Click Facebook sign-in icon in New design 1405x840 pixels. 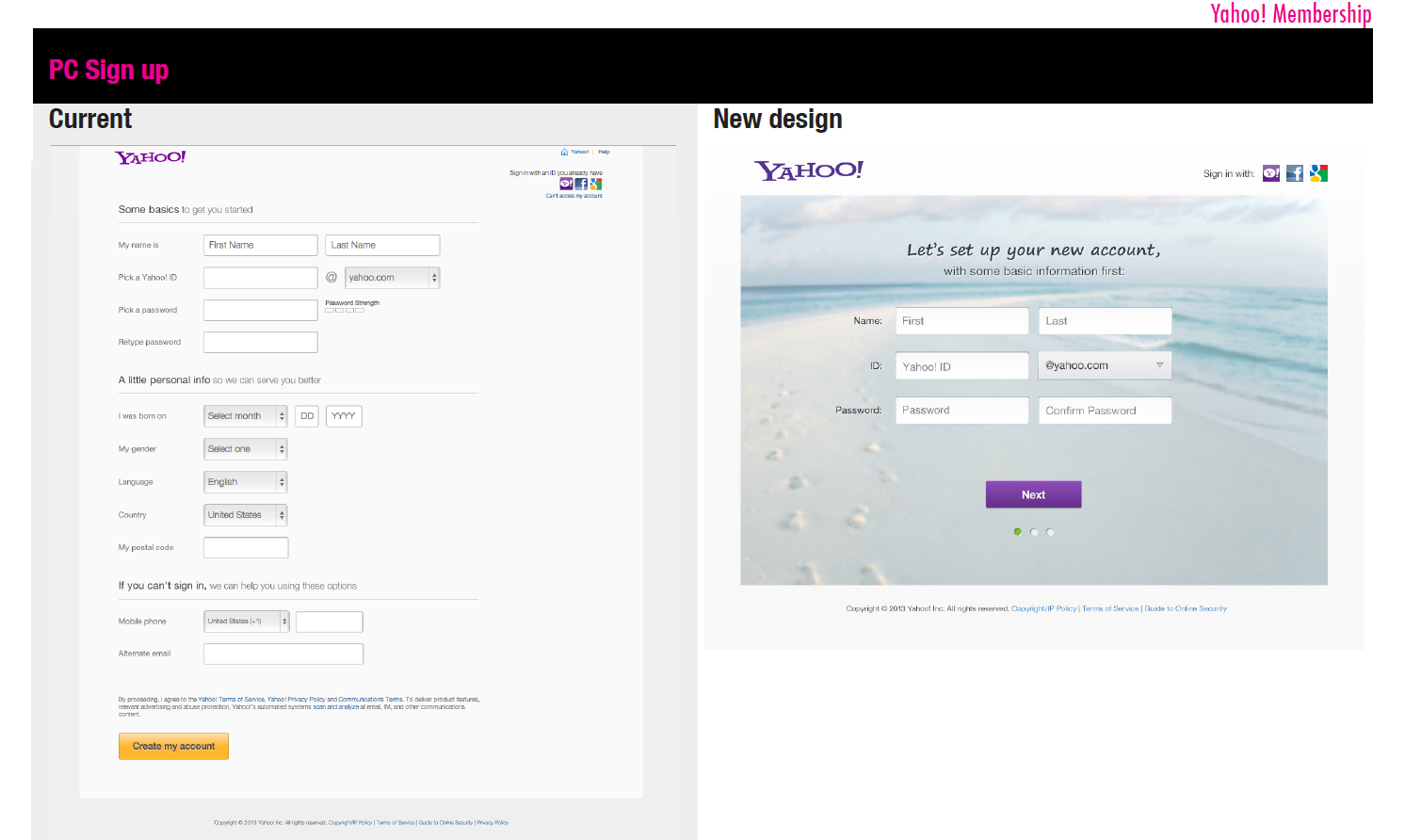click(x=1295, y=173)
